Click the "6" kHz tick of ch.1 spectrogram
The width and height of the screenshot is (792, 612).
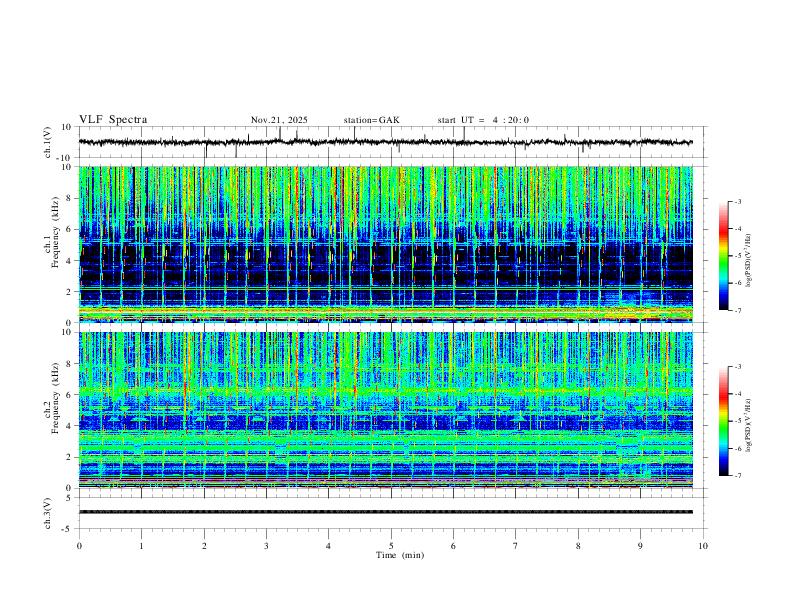point(70,229)
